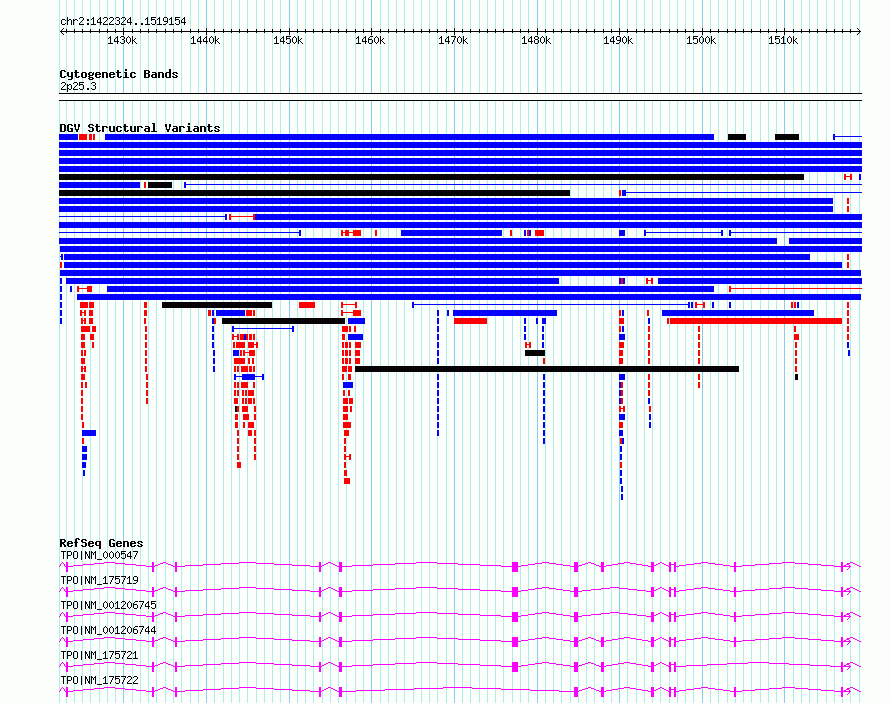
Task: Click the large NM_175721 exon near 1480k
Action: pos(515,666)
